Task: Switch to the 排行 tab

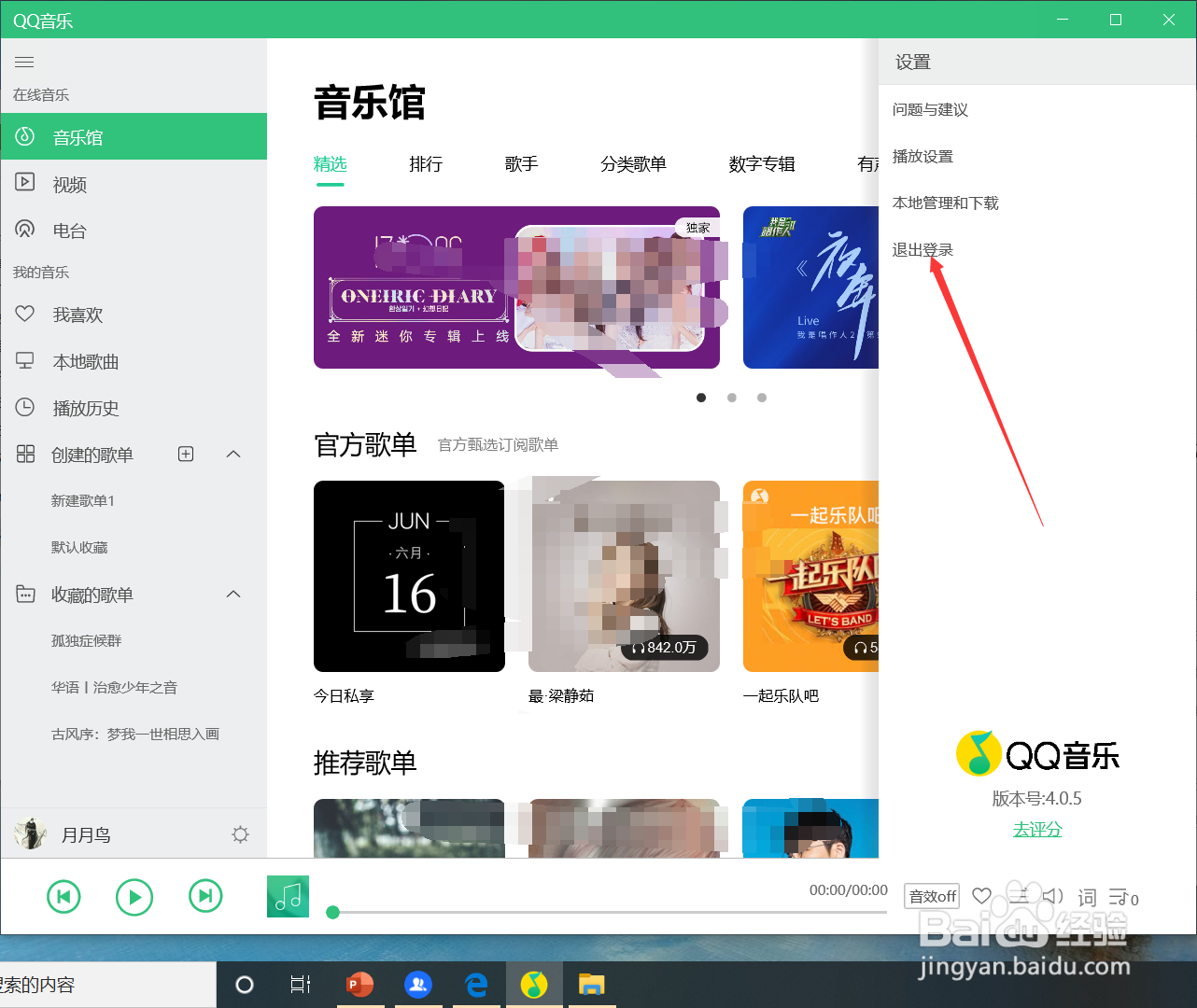Action: pyautogui.click(x=426, y=164)
